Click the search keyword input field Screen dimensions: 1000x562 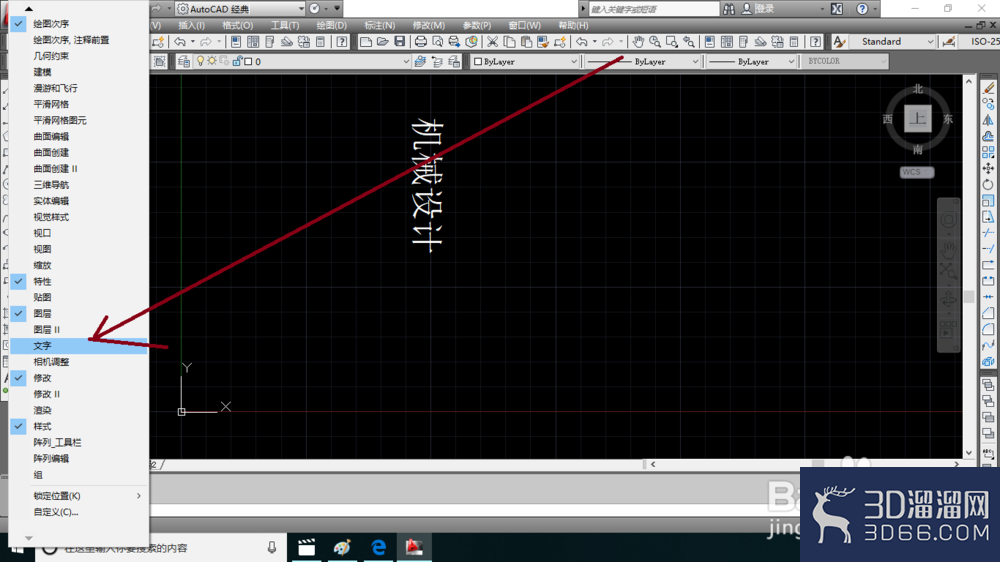point(654,9)
